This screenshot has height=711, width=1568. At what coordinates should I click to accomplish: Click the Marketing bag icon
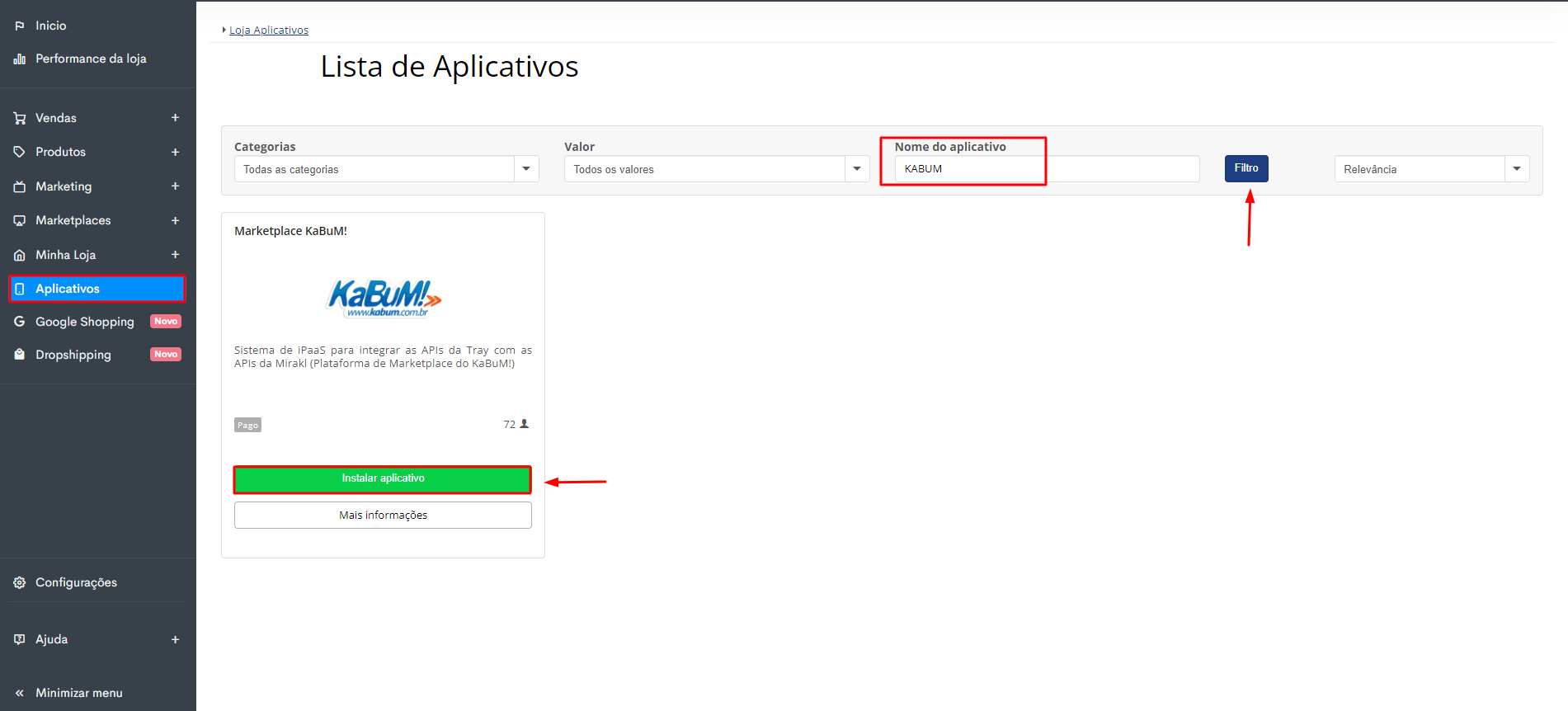click(x=20, y=187)
